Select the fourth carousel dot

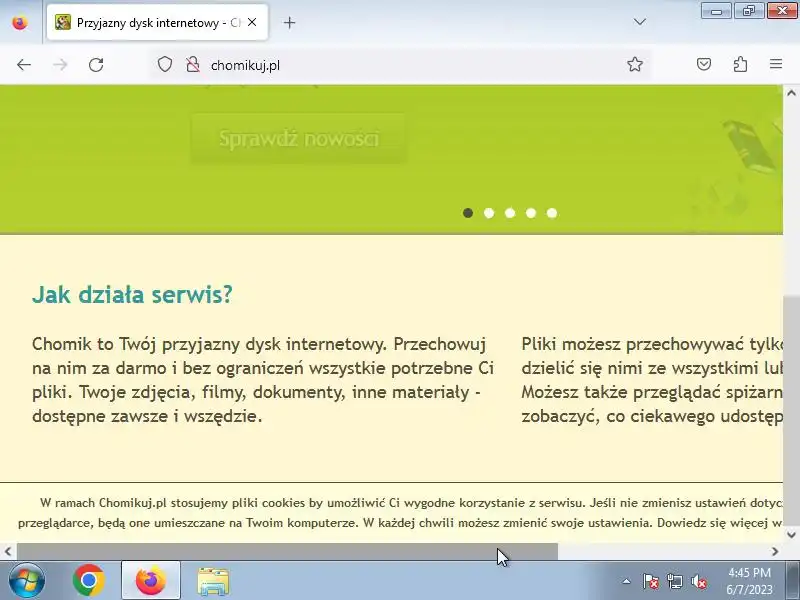(x=531, y=213)
